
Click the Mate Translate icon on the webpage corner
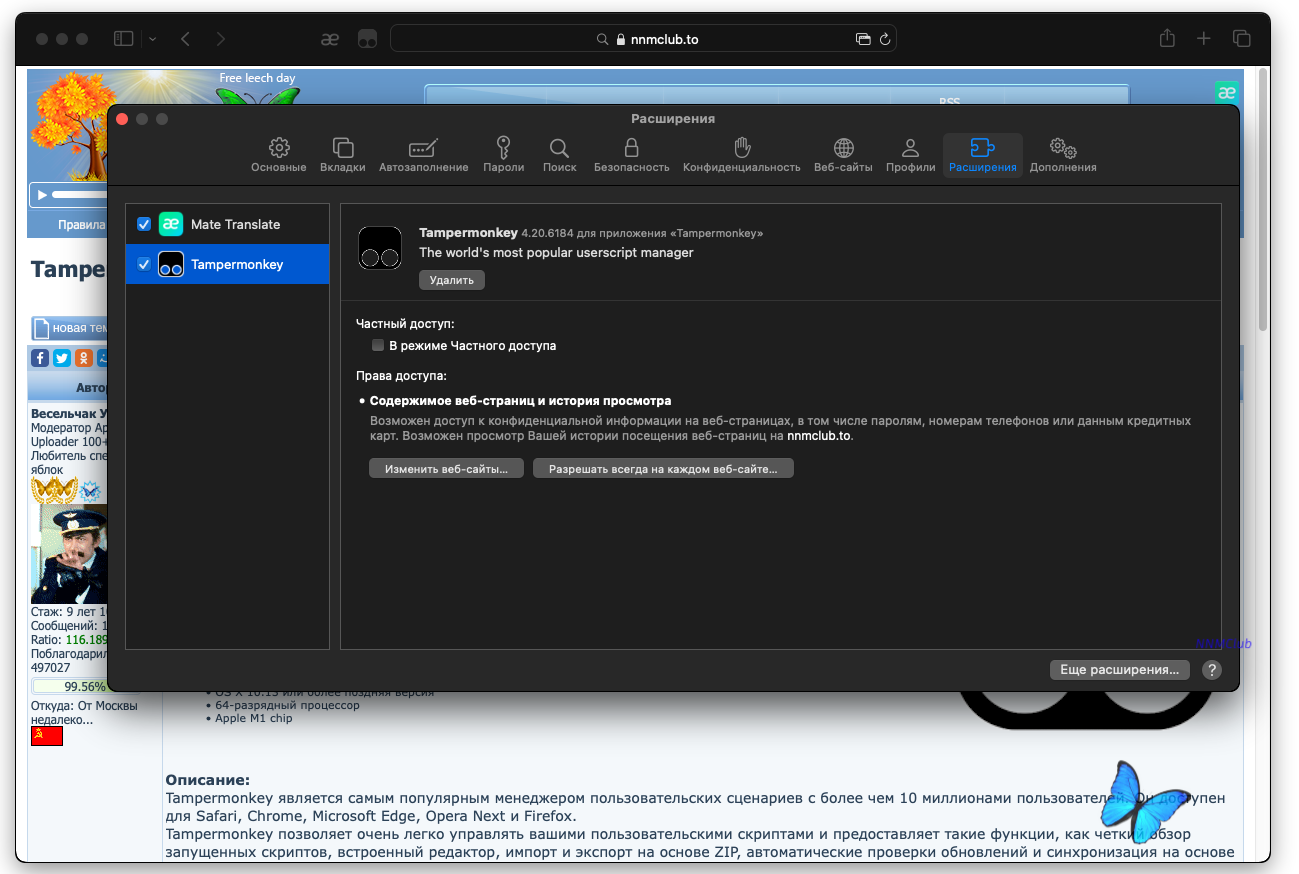1227,93
